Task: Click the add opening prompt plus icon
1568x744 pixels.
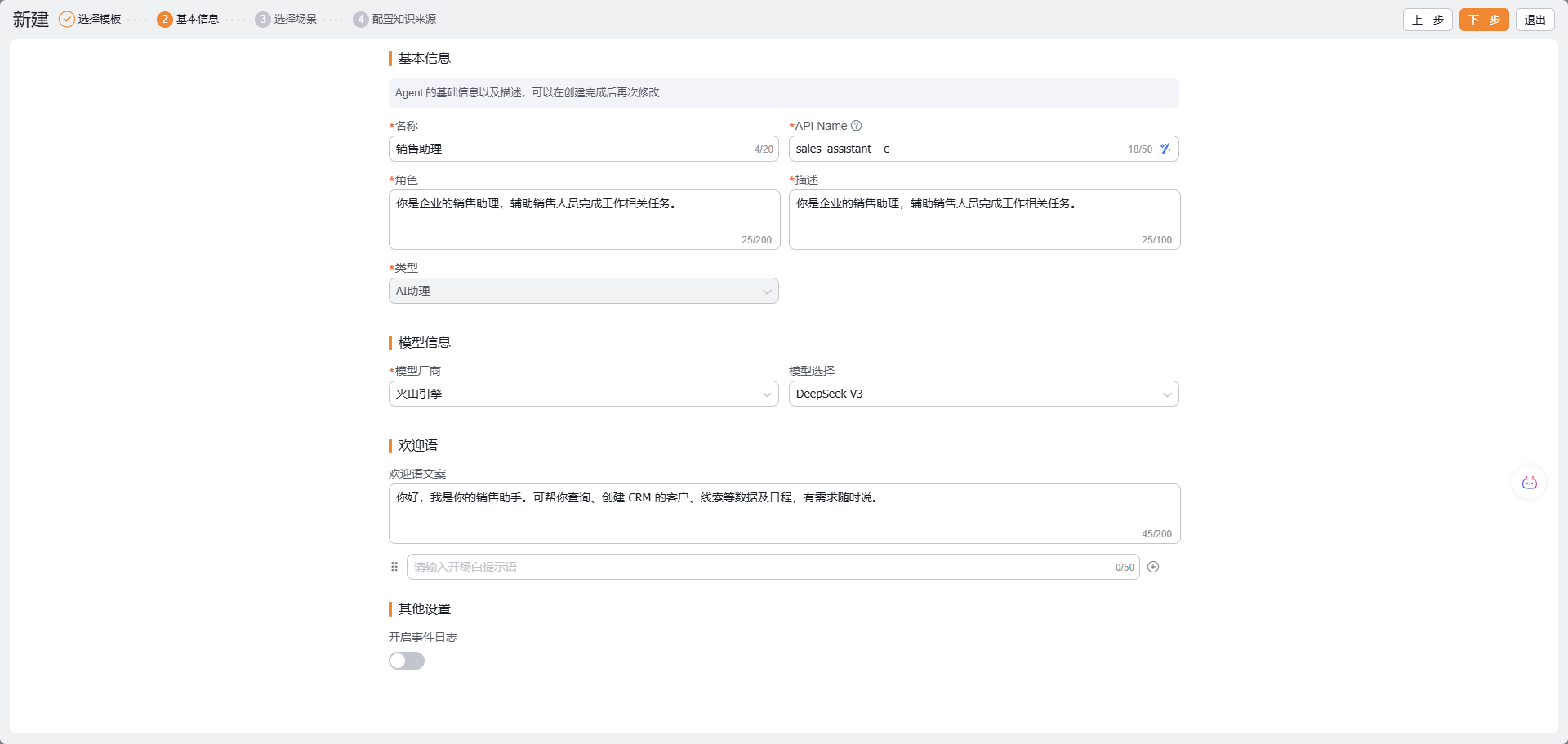Action: pos(1153,567)
